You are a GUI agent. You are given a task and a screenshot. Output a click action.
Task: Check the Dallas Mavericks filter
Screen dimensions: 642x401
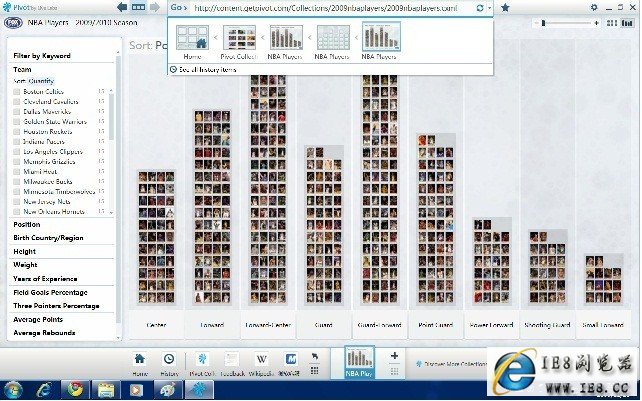(x=17, y=112)
